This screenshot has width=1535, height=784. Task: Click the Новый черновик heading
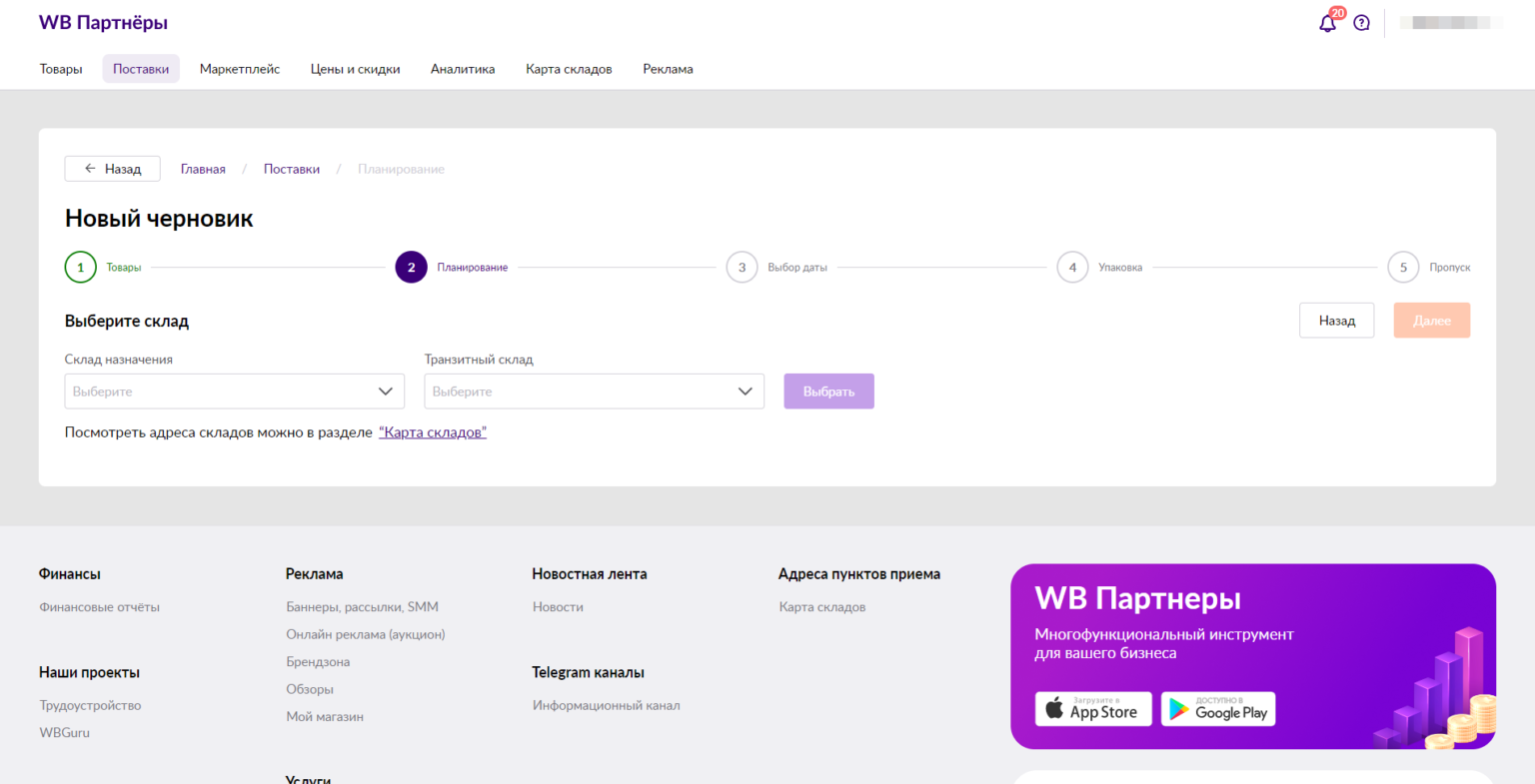coord(159,219)
